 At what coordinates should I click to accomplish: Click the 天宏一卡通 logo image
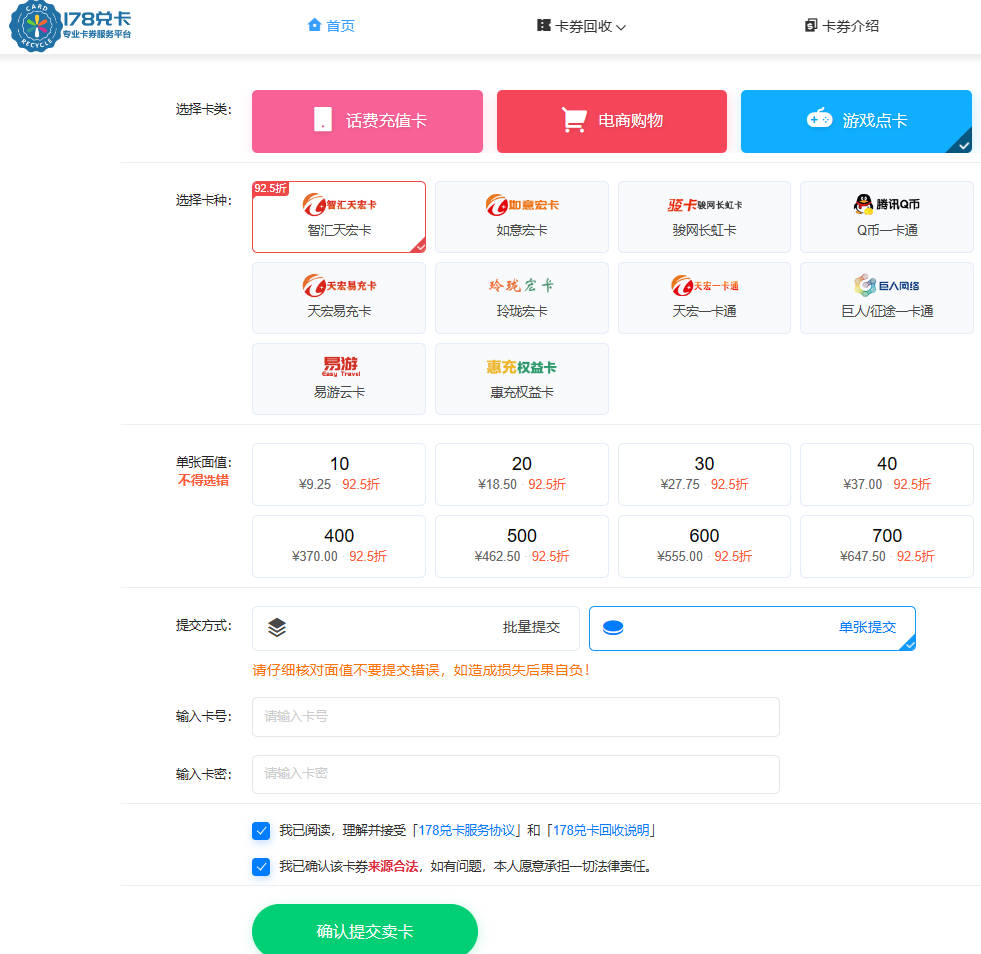704,285
